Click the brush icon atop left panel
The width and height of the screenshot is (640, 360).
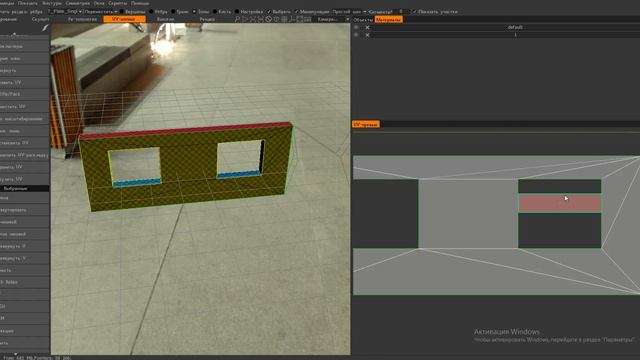[x=45, y=28]
